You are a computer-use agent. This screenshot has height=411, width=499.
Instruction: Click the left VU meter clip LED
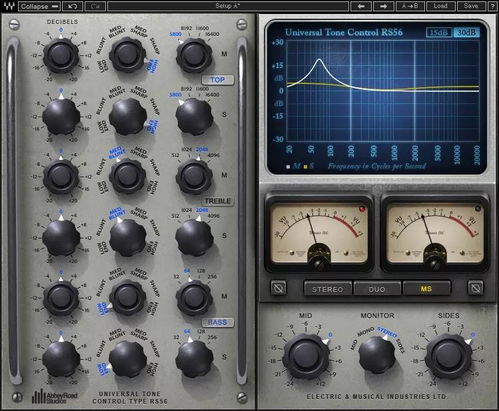point(362,209)
